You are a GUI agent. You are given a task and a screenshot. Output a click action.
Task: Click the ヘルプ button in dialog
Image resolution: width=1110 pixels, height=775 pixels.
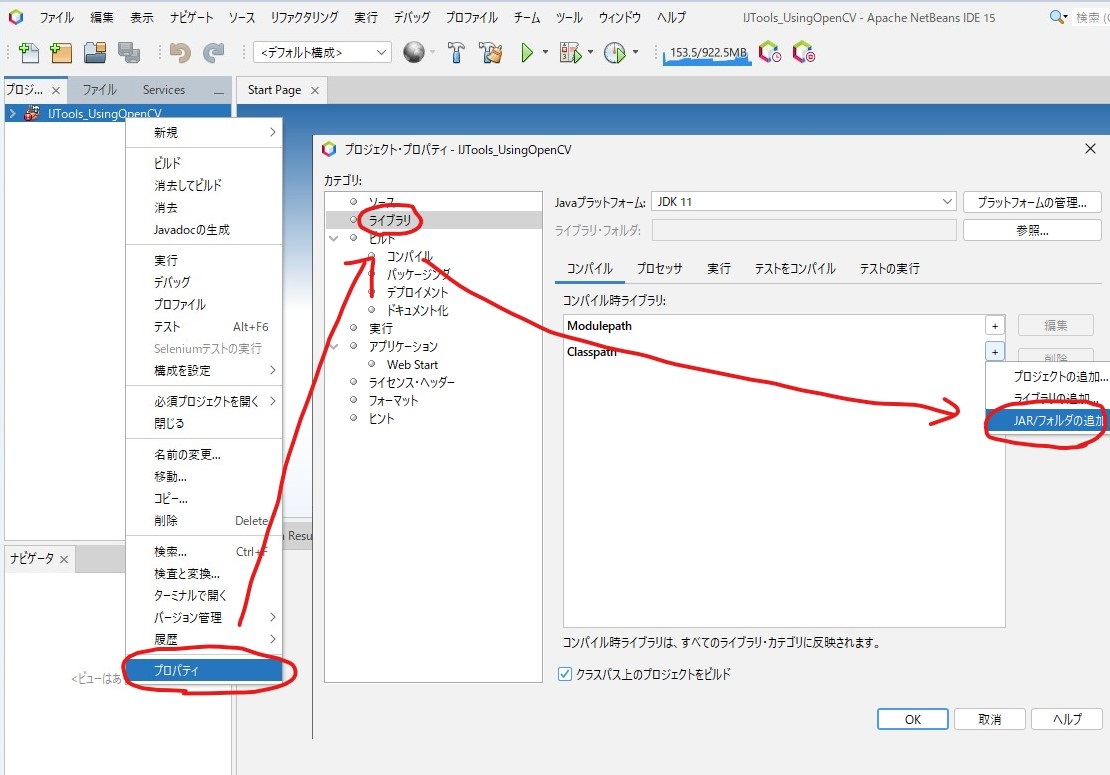(x=1067, y=719)
